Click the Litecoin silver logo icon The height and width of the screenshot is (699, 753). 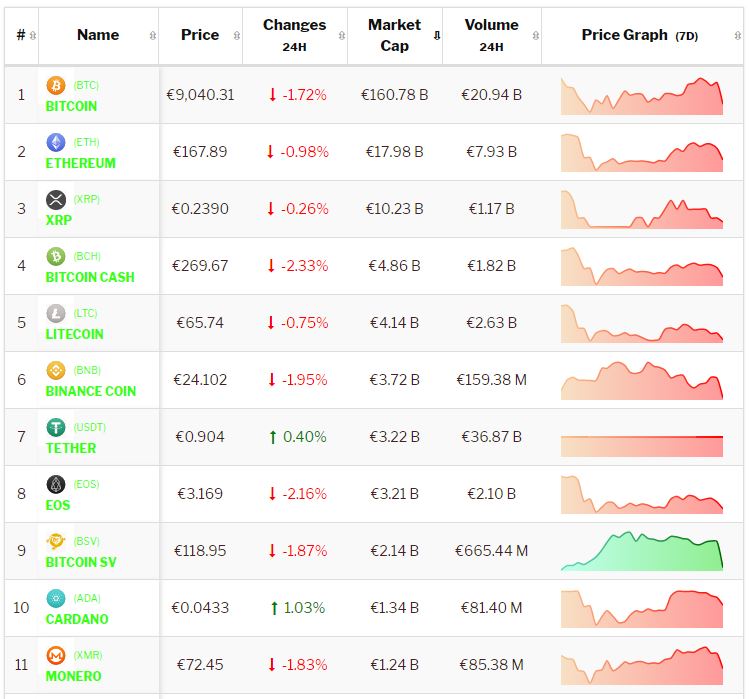click(x=56, y=314)
